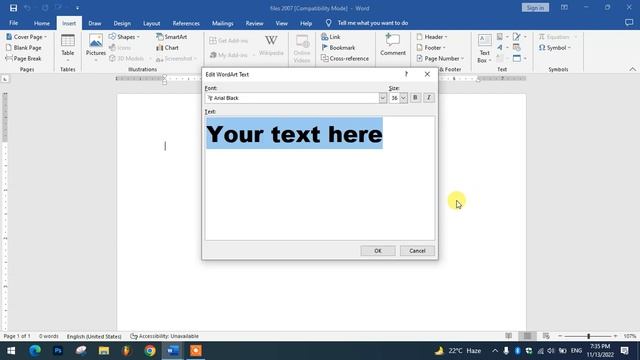Click the dialog Help question mark
The image size is (640, 360).
tap(406, 74)
